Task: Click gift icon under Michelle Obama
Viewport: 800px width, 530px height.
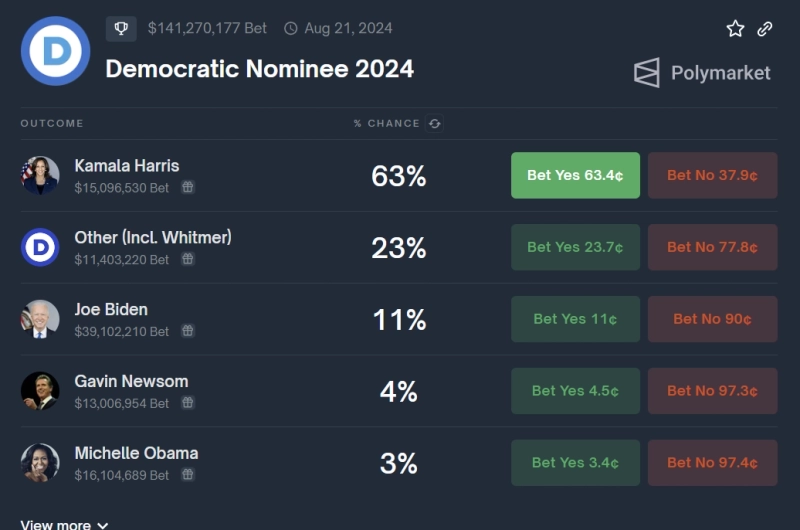Action: (x=188, y=475)
